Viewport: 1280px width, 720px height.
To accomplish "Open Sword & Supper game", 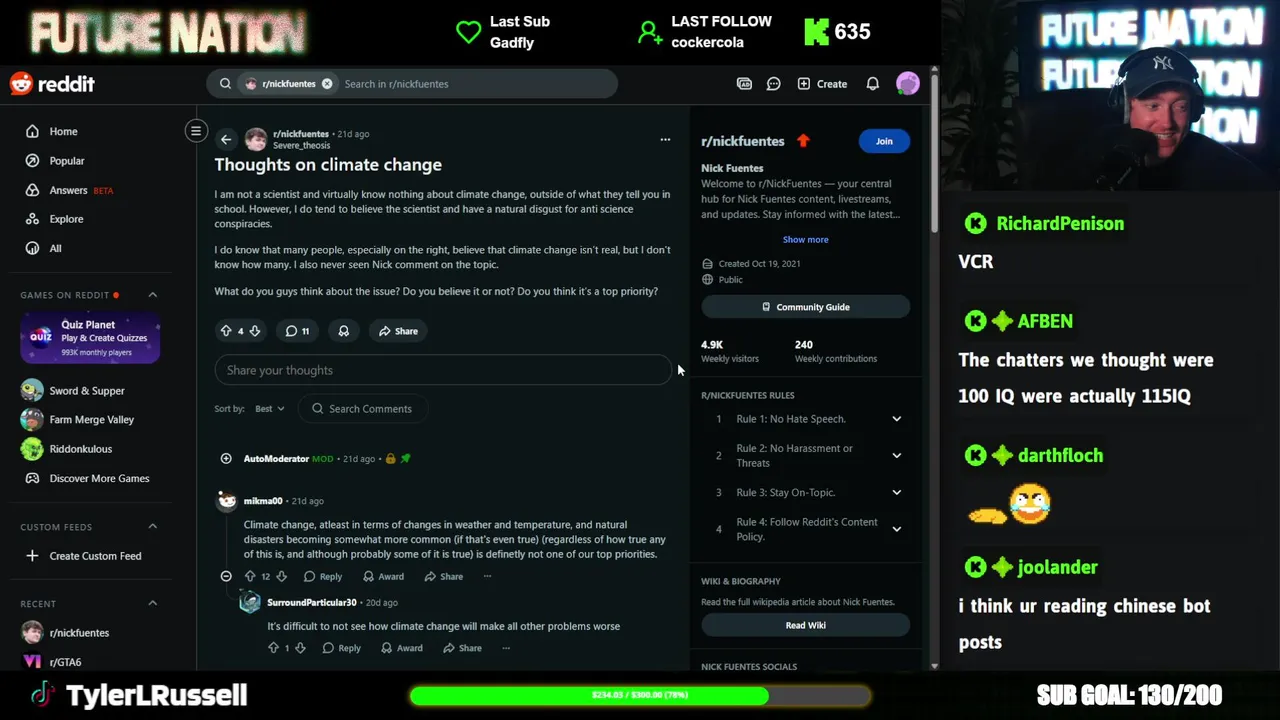I will 88,390.
